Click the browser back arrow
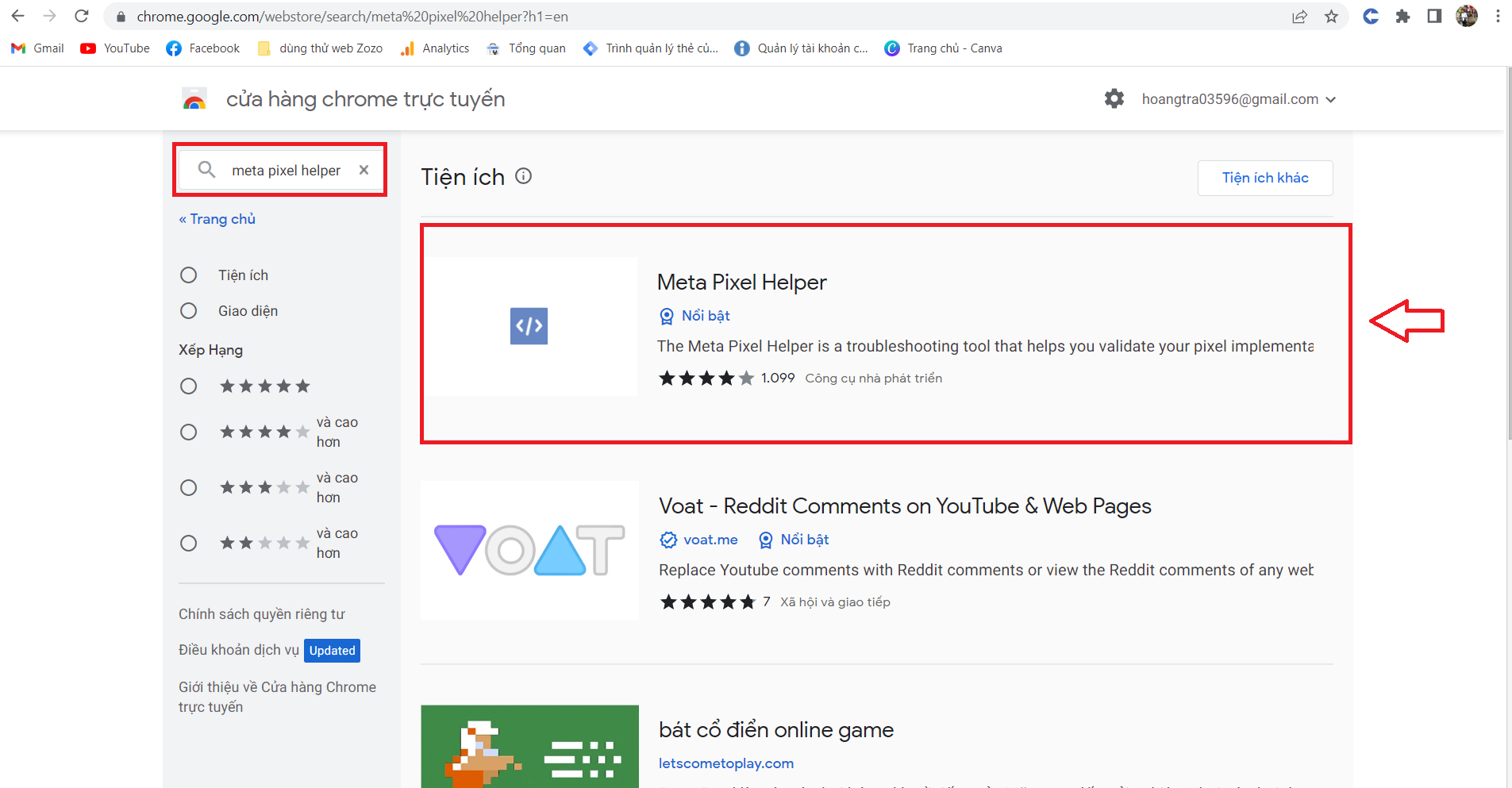Image resolution: width=1512 pixels, height=788 pixels. [x=17, y=16]
